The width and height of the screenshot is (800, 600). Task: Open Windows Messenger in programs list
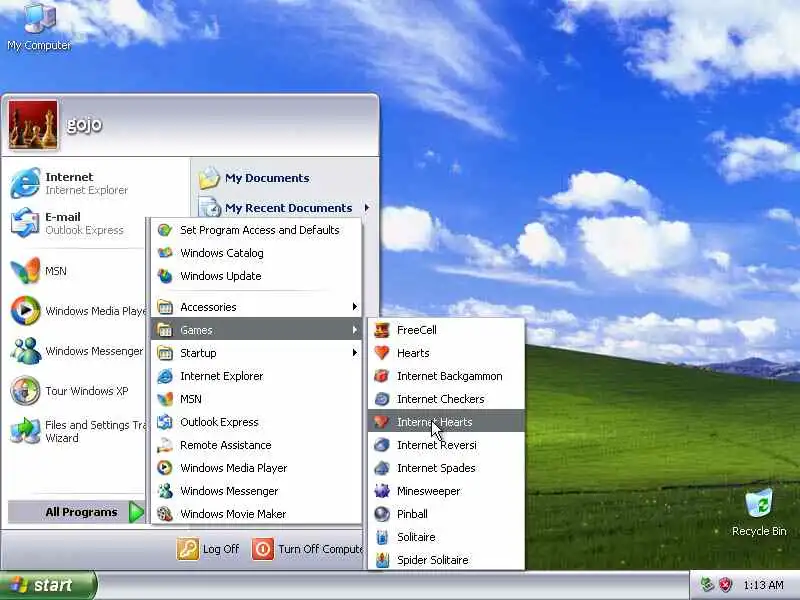pos(257,491)
